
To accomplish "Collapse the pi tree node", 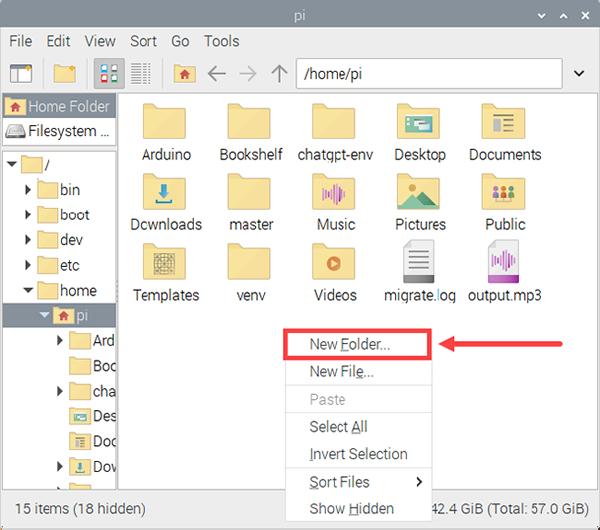I will pyautogui.click(x=44, y=315).
